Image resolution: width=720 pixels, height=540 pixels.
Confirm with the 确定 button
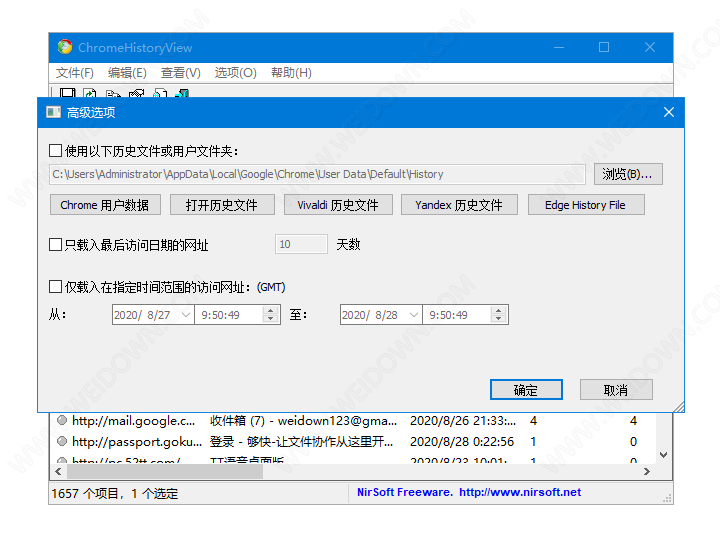[x=526, y=390]
